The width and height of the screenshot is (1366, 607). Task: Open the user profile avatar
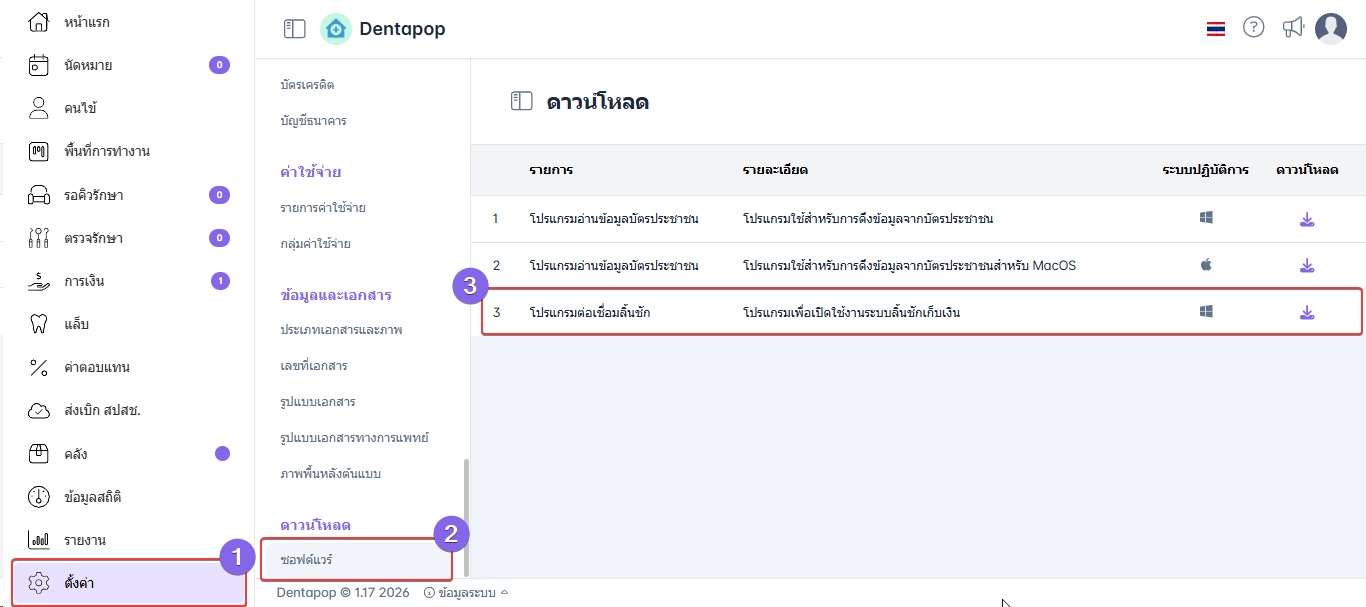(x=1331, y=28)
